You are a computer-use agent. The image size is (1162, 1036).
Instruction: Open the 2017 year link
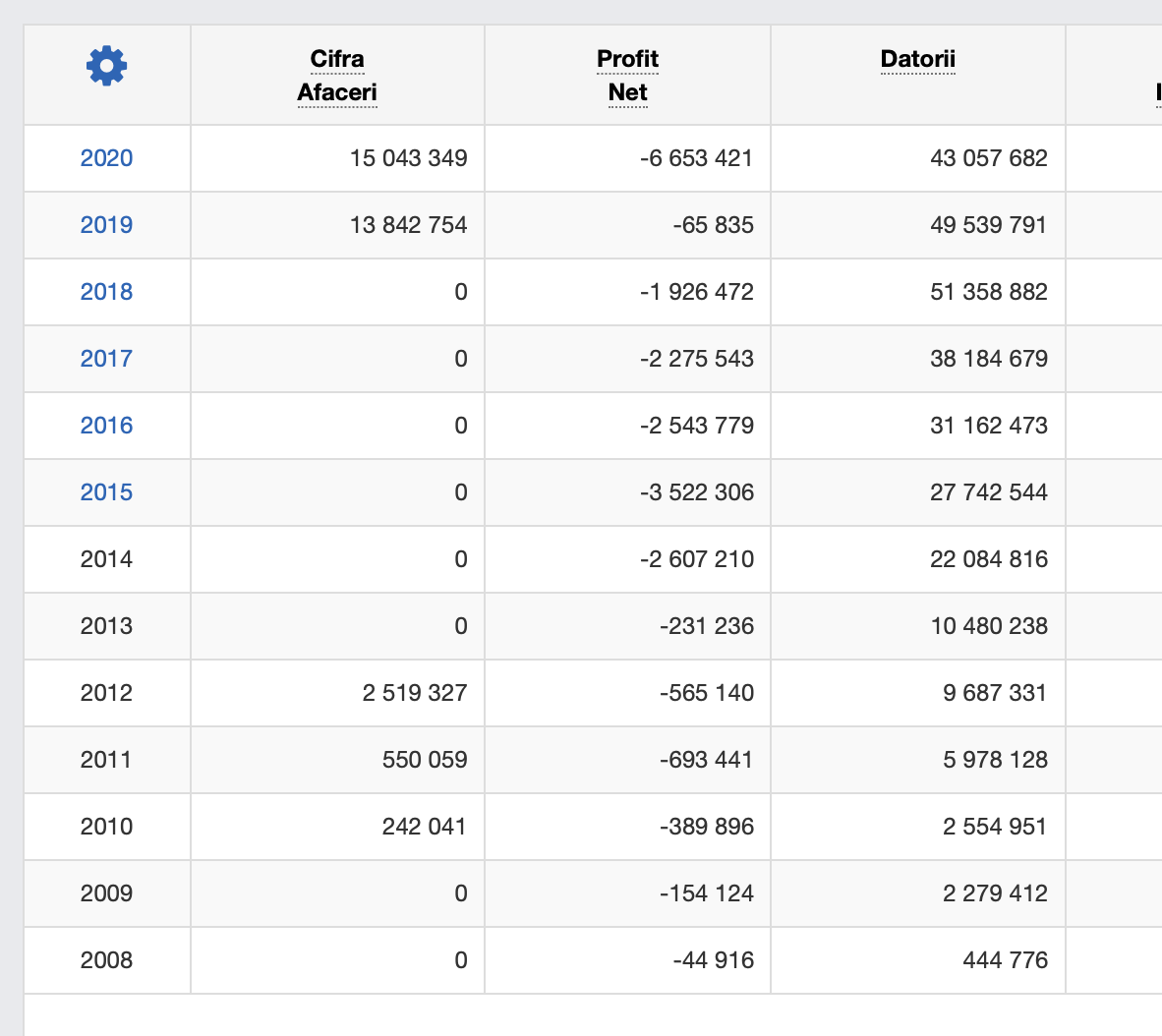click(106, 359)
